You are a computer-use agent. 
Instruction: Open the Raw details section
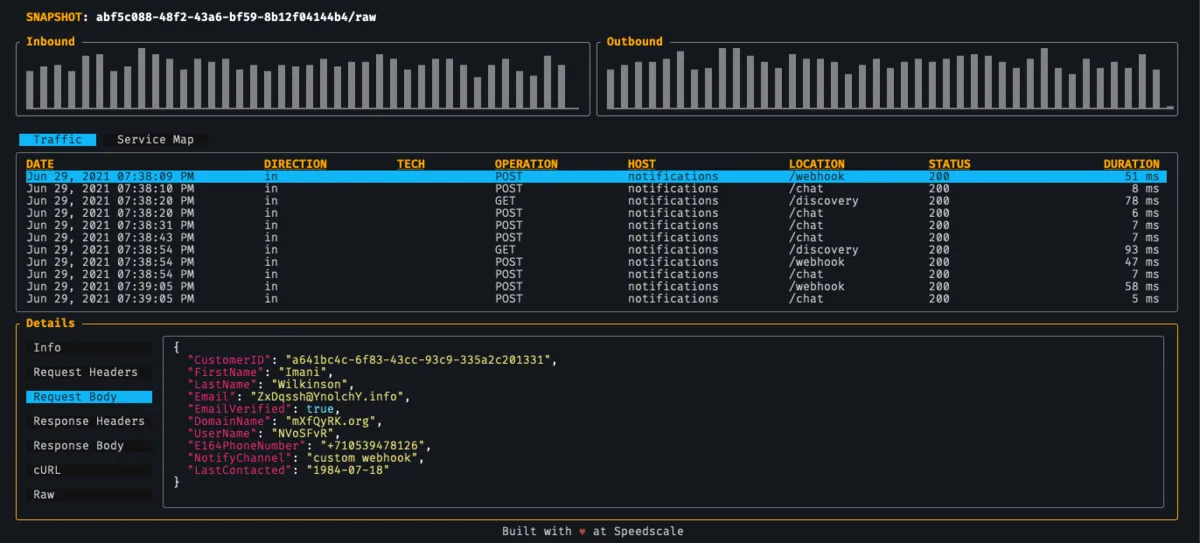[x=44, y=495]
